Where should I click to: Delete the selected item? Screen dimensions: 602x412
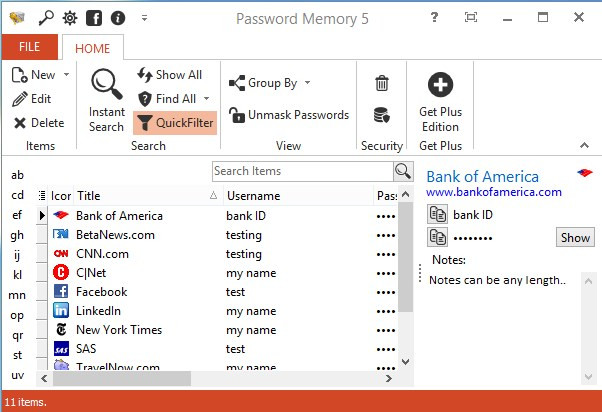pyautogui.click(x=39, y=123)
